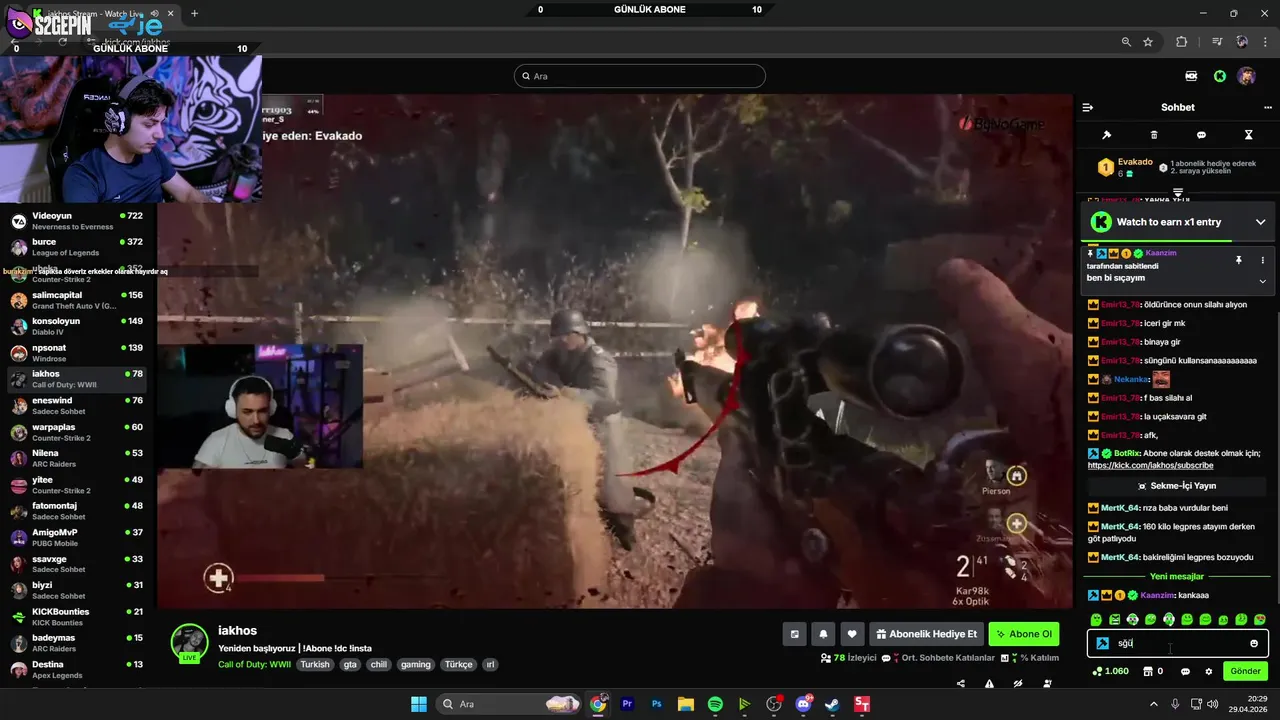Screen dimensions: 1280x720
Task: Unpin Kaanzim's pinned message
Action: [x=1238, y=260]
